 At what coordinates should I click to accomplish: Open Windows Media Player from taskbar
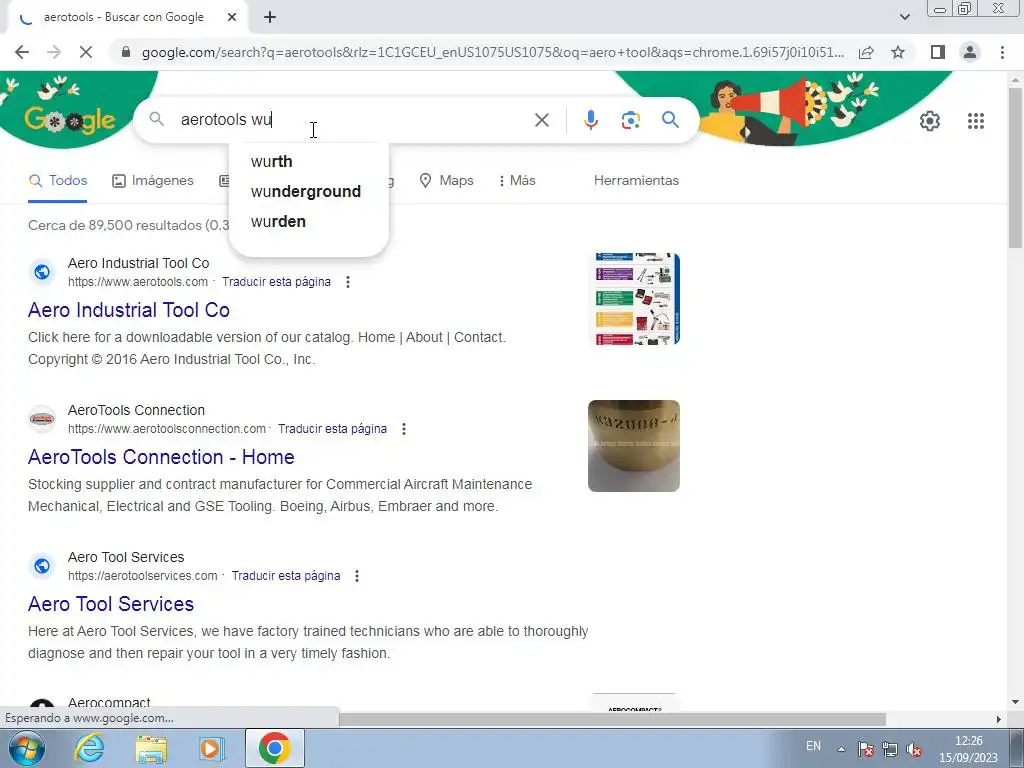coord(212,748)
